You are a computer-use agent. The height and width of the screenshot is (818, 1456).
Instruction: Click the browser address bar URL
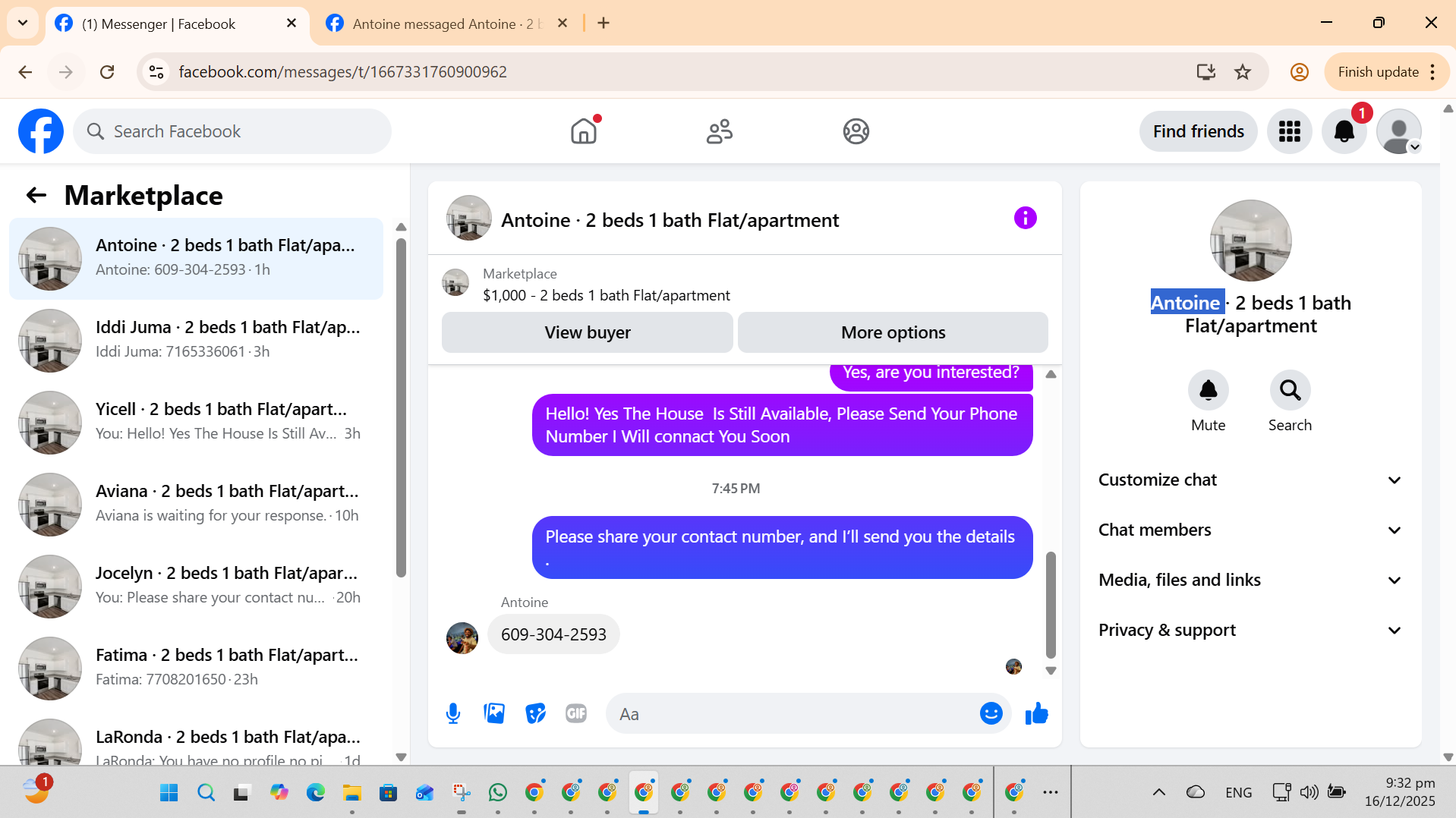click(x=342, y=72)
